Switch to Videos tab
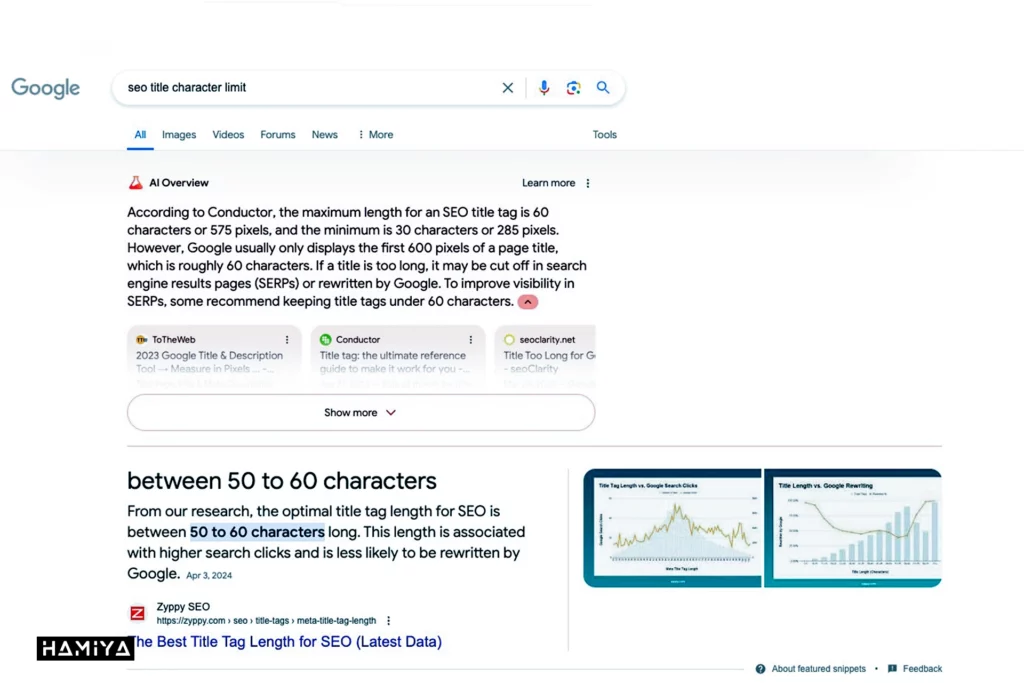The height and width of the screenshot is (683, 1024). coord(228,135)
